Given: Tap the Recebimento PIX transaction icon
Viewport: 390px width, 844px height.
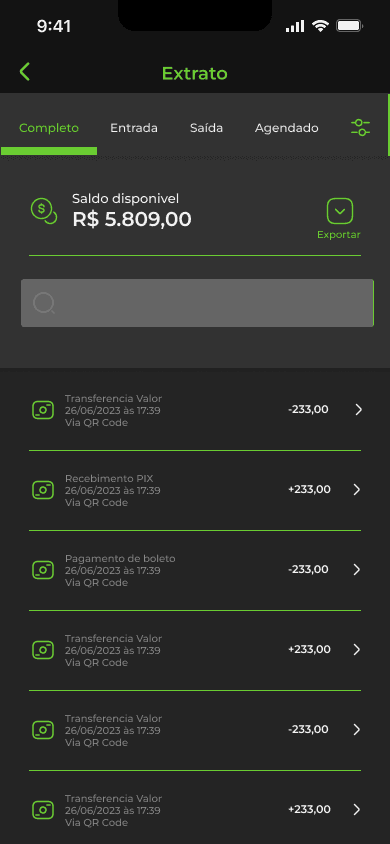Looking at the screenshot, I should coord(43,489).
